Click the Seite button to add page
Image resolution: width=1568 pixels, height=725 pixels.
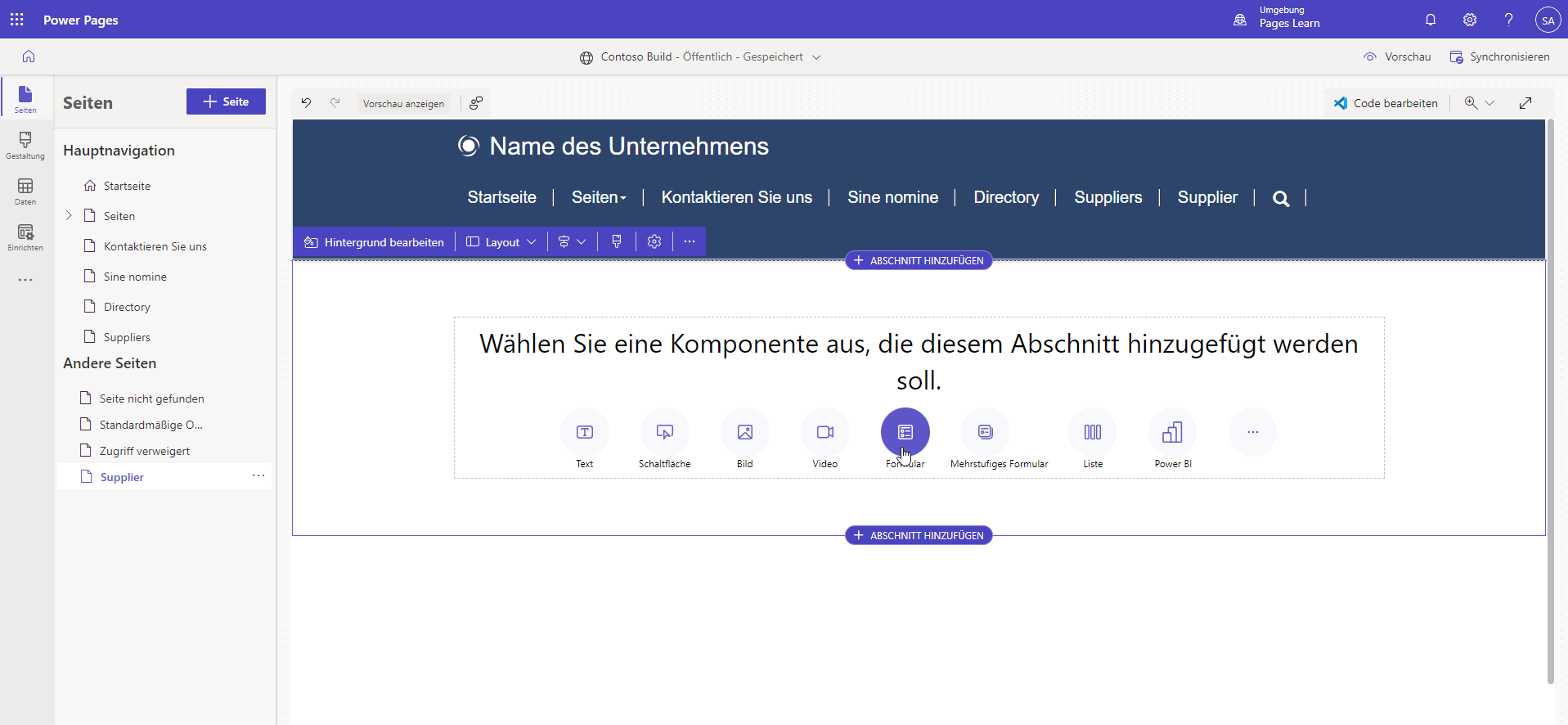(226, 101)
